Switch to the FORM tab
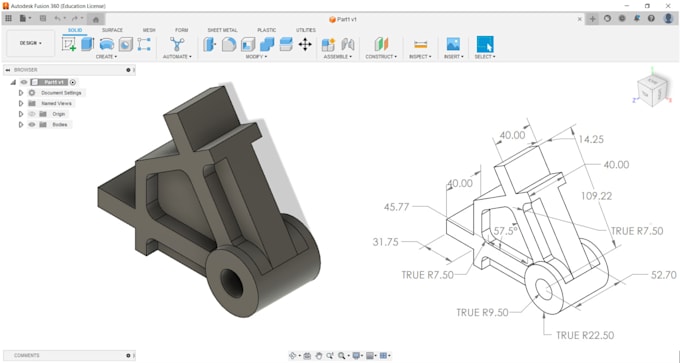680x363 pixels. (x=181, y=30)
